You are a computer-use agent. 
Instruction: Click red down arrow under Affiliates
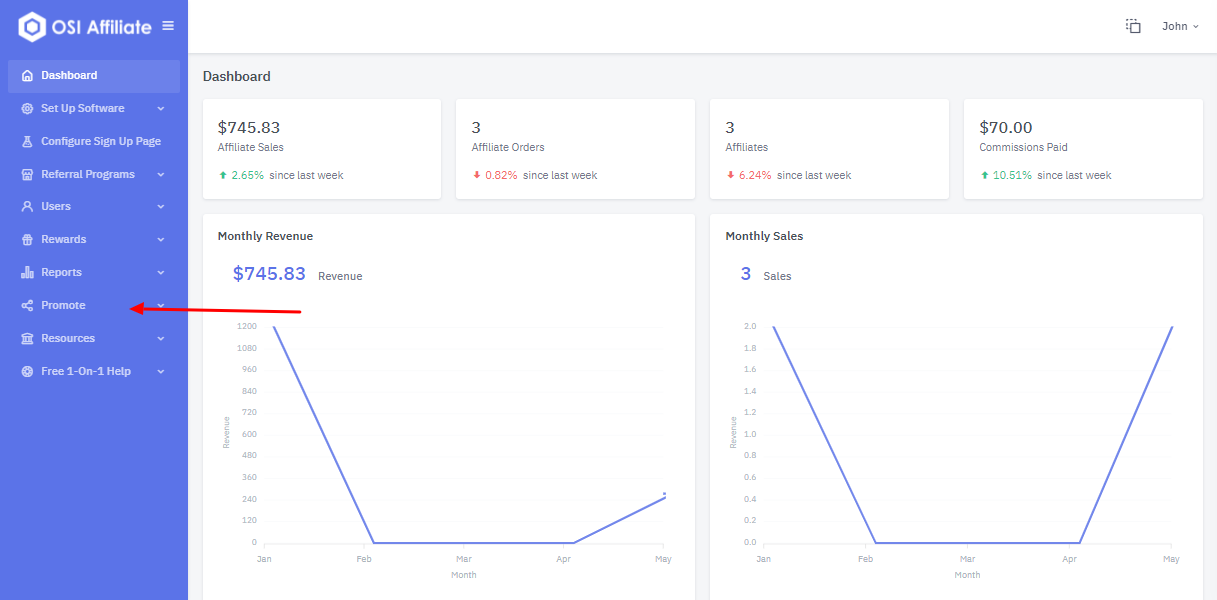[x=730, y=175]
